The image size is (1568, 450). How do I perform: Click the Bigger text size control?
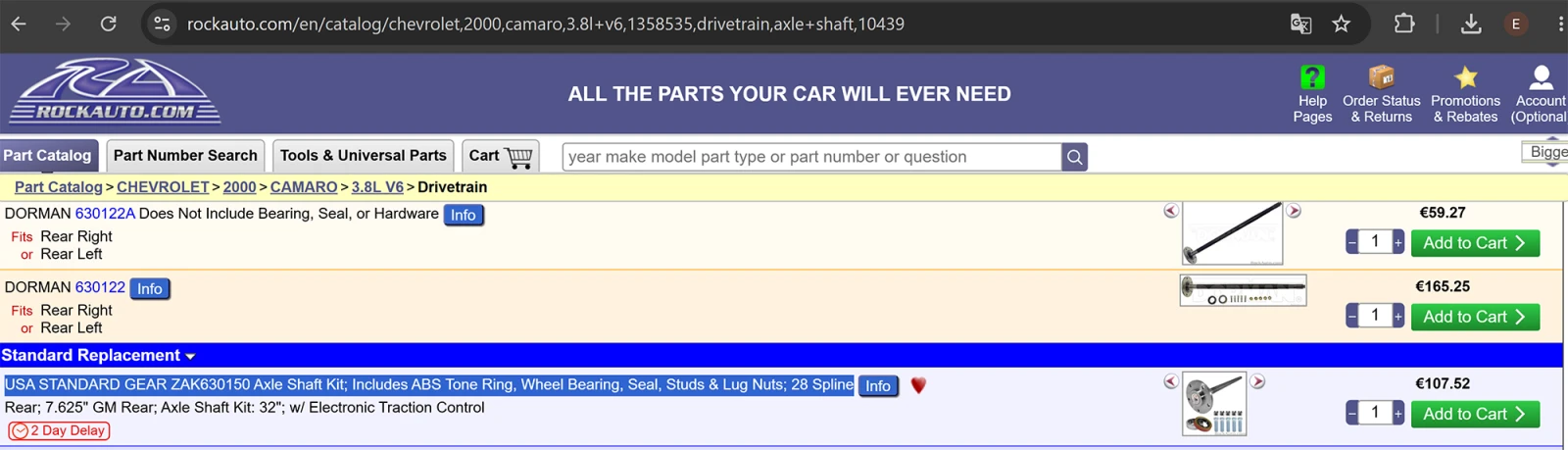click(1547, 152)
